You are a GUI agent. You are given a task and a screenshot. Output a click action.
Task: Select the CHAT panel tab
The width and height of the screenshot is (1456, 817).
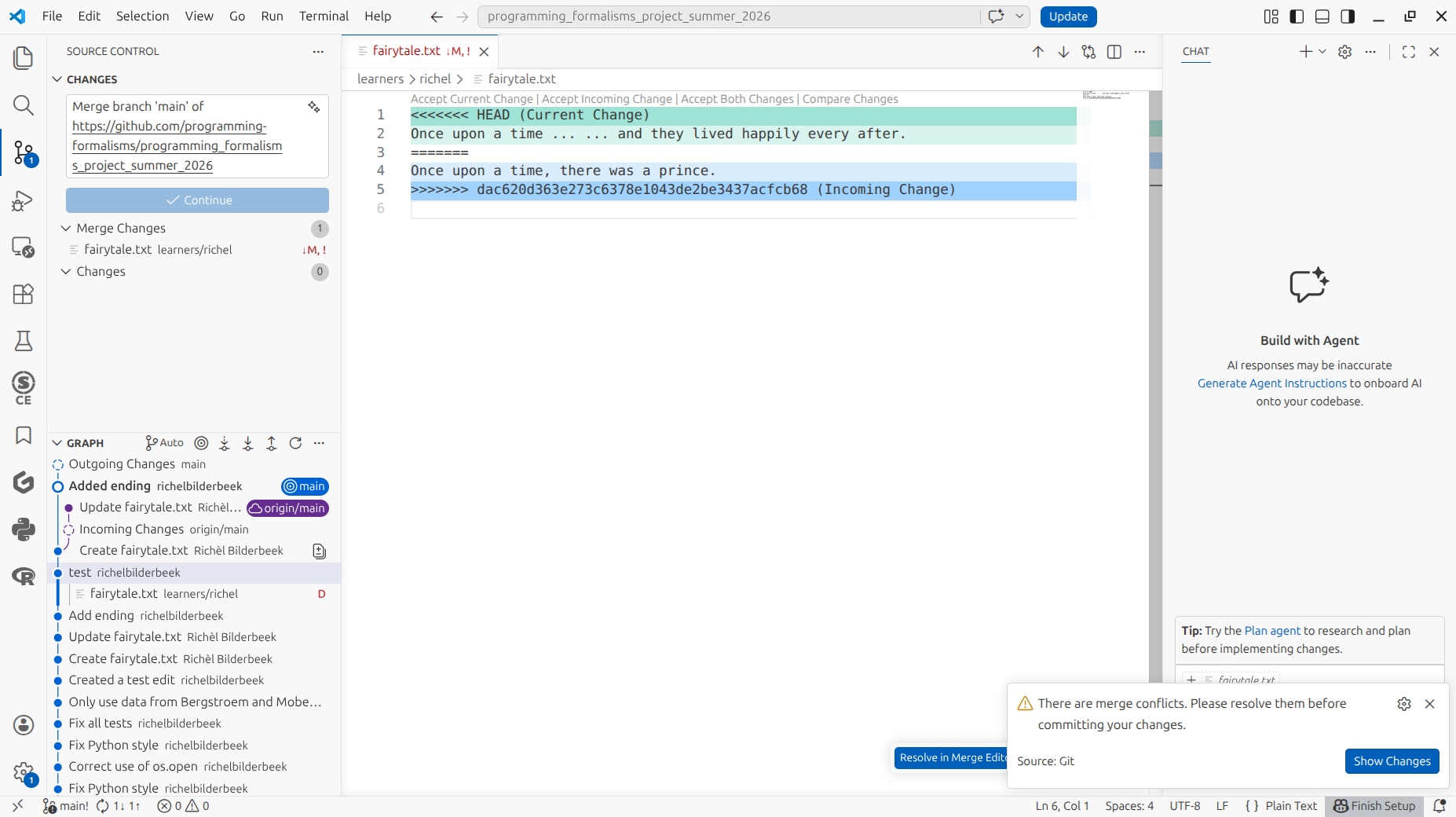click(1195, 52)
